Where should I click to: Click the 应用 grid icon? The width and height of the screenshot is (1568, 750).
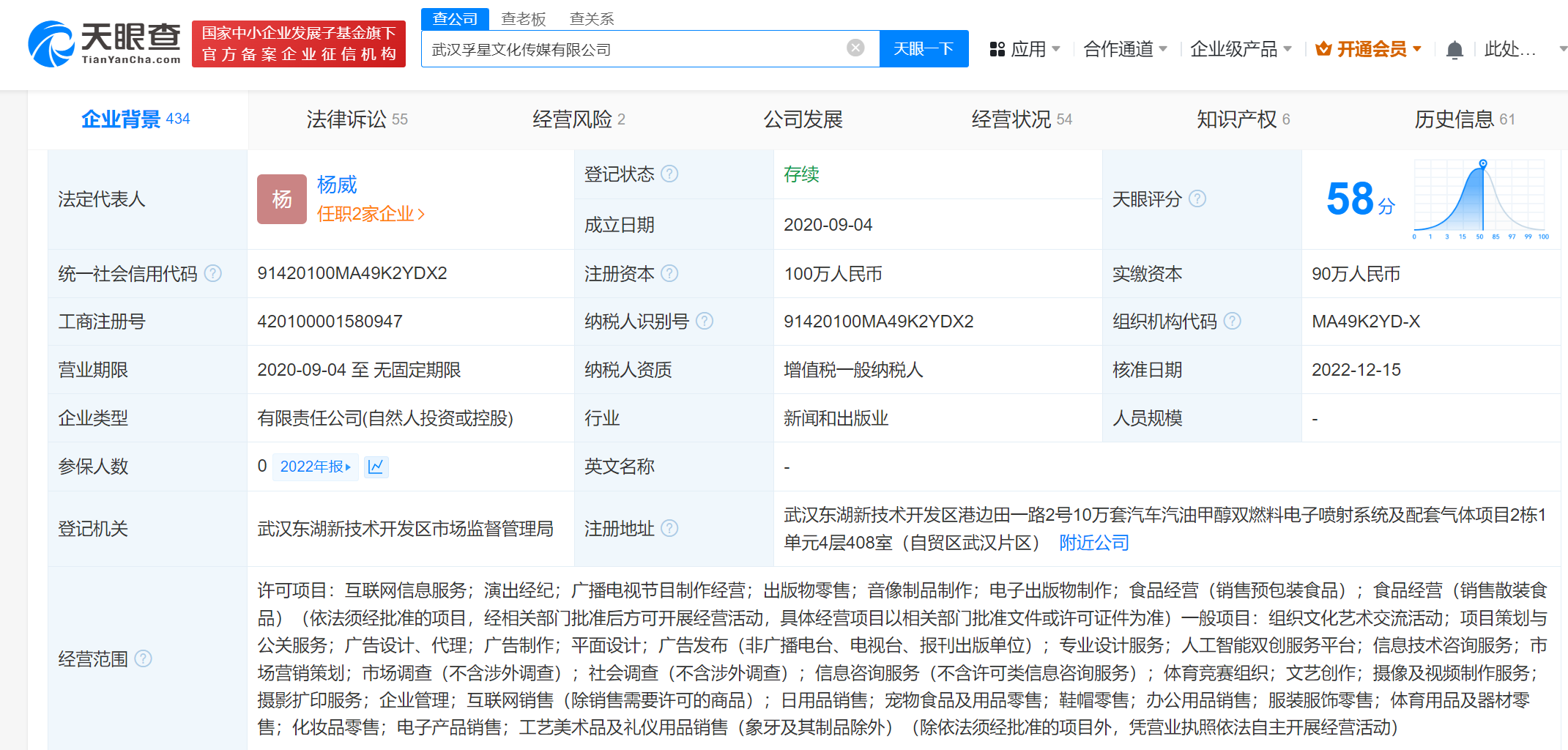click(997, 48)
